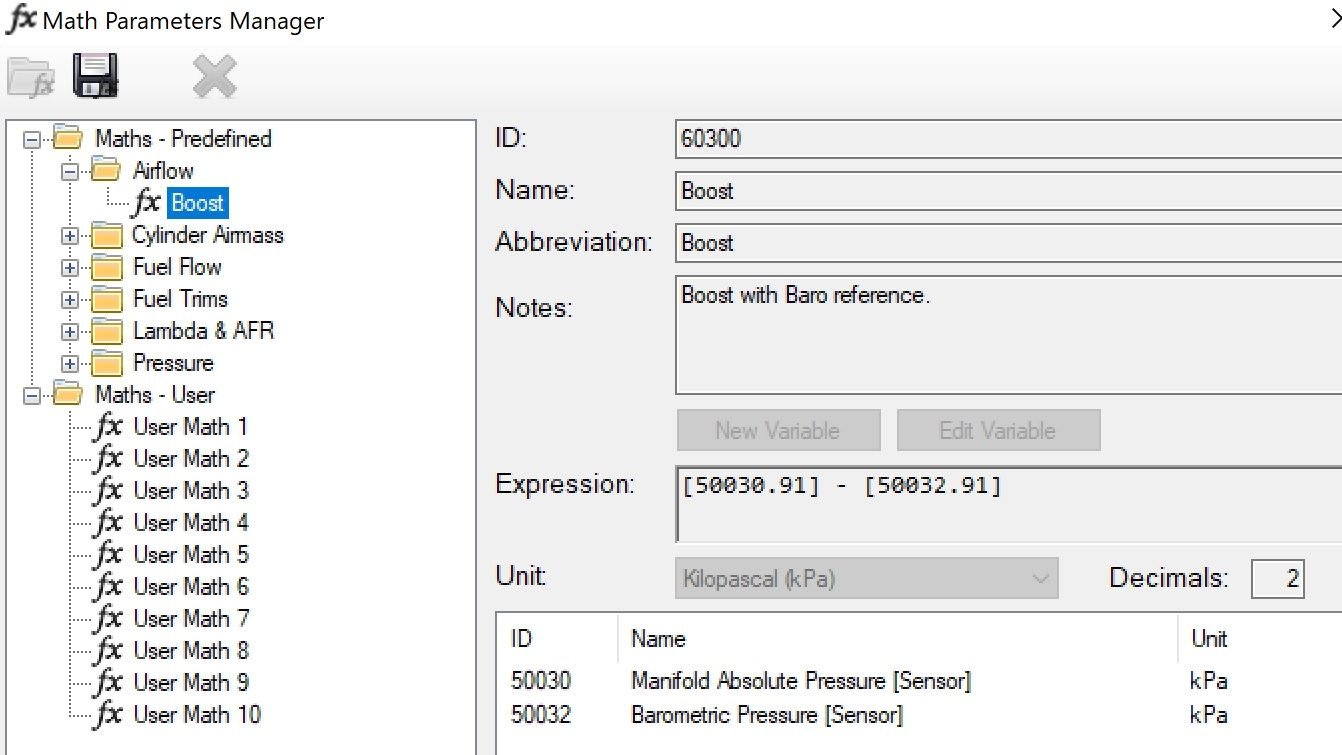Click the fx icon beside User Math 5
This screenshot has height=755, width=1342.
coord(108,555)
